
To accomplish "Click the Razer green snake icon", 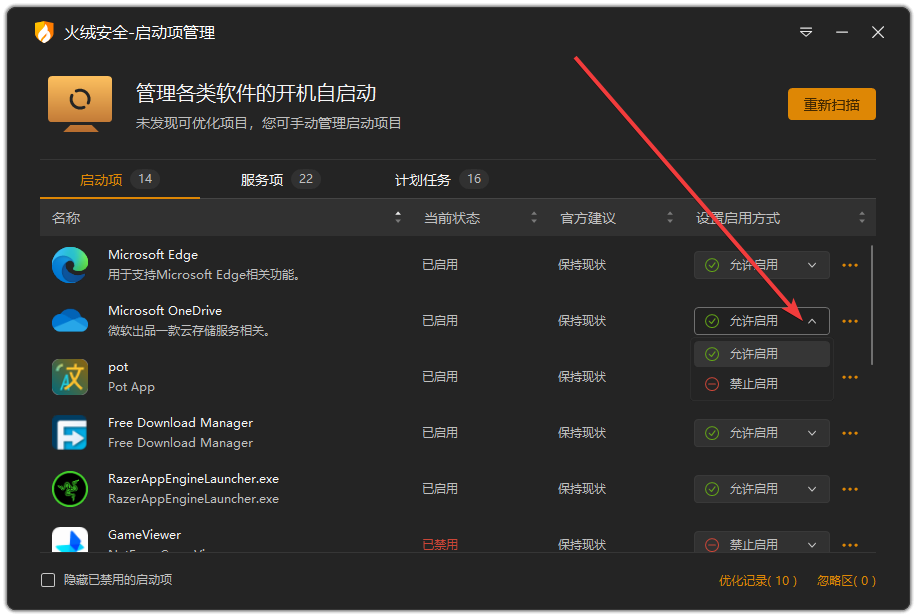I will coord(70,489).
